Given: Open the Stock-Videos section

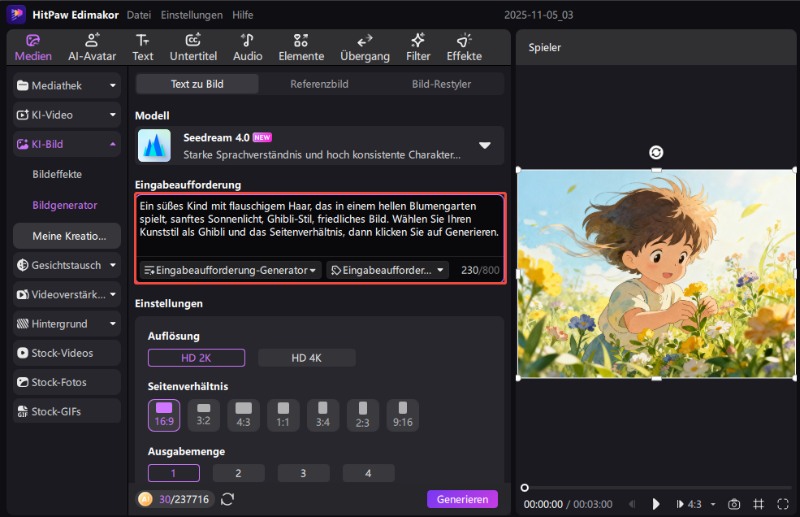Looking at the screenshot, I should [67, 353].
